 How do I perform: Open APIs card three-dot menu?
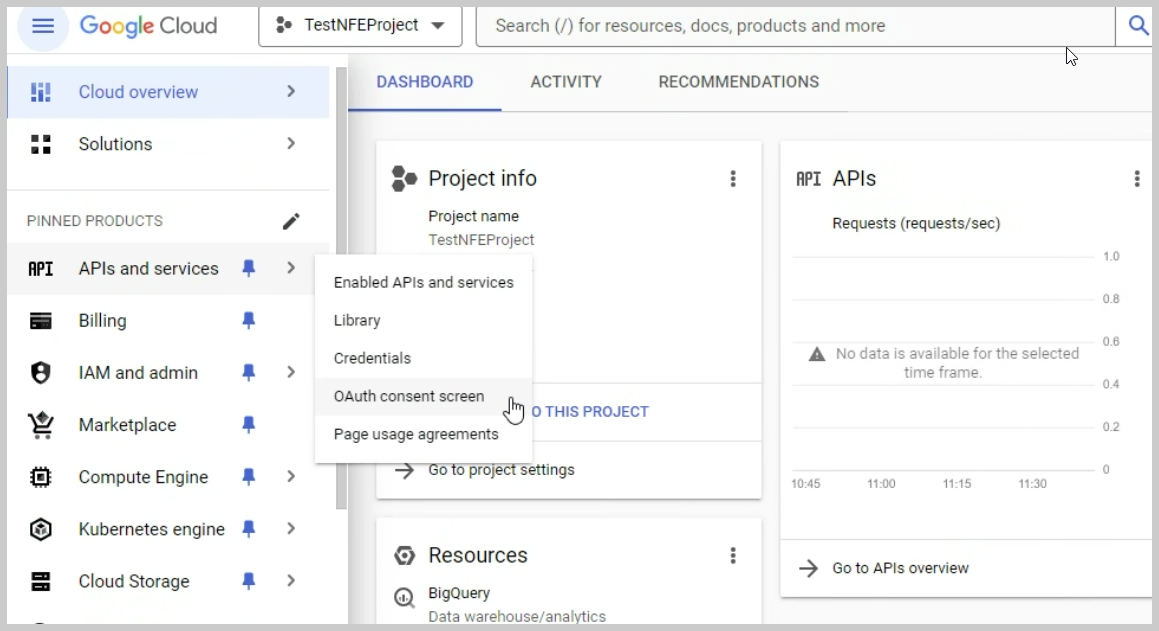[x=1137, y=179]
